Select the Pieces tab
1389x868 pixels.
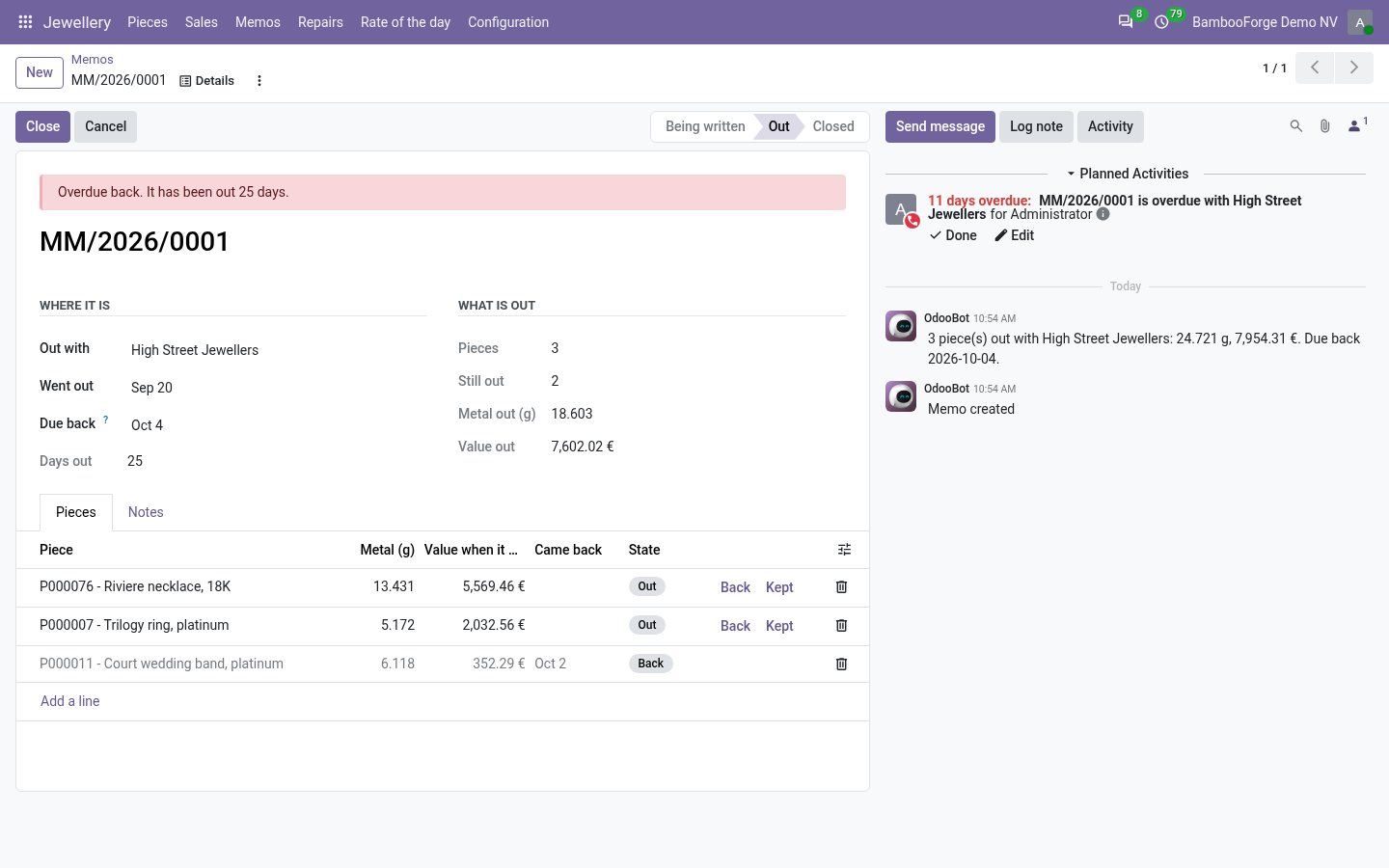pos(76,512)
